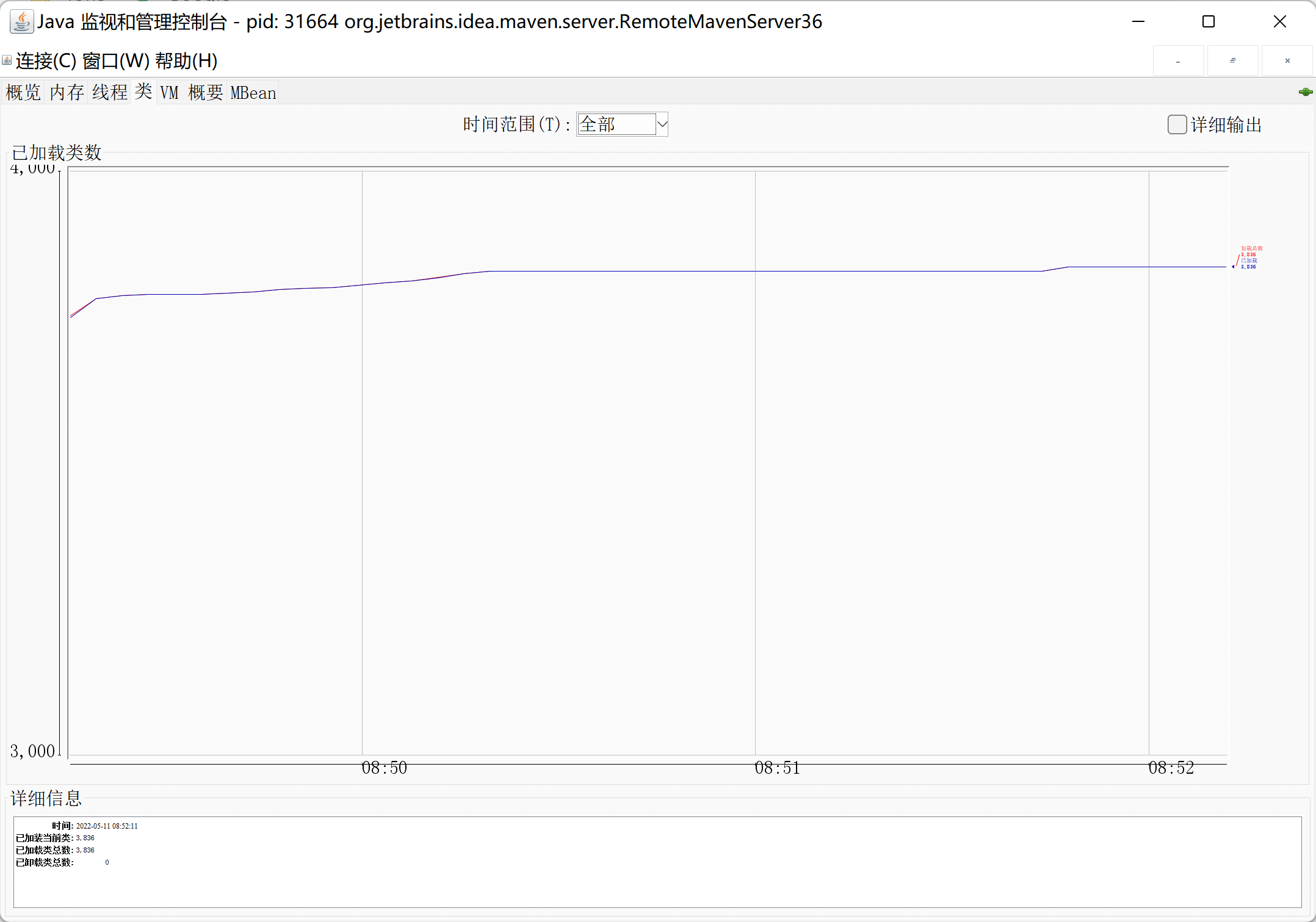
Task: Minimize the main JConsole window
Action: [1138, 22]
